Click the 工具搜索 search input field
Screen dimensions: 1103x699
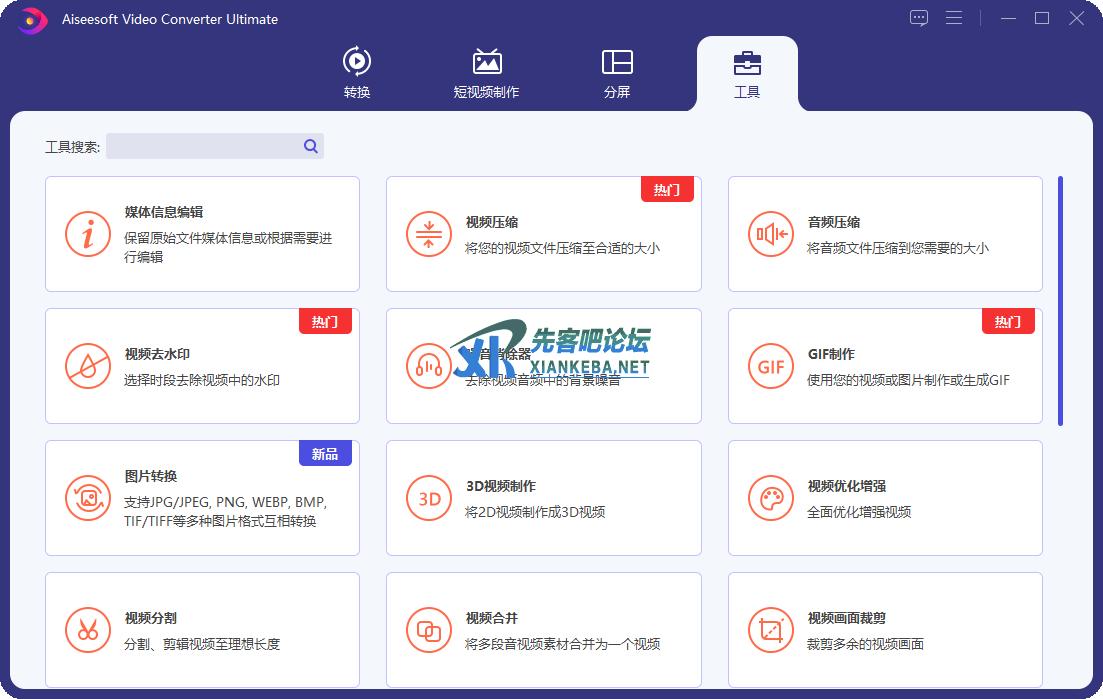(x=203, y=146)
